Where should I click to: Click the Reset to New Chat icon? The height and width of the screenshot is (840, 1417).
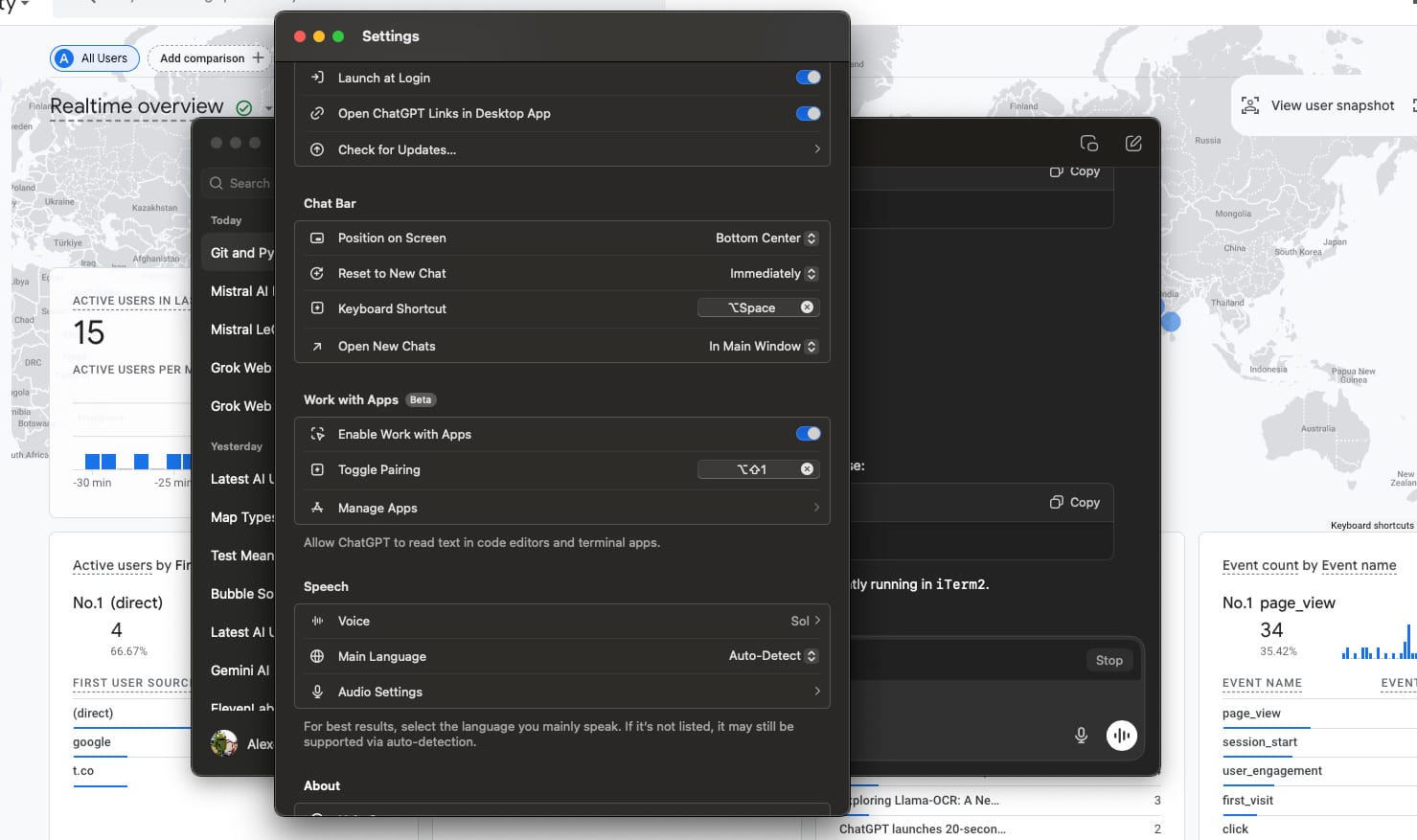tap(317, 273)
